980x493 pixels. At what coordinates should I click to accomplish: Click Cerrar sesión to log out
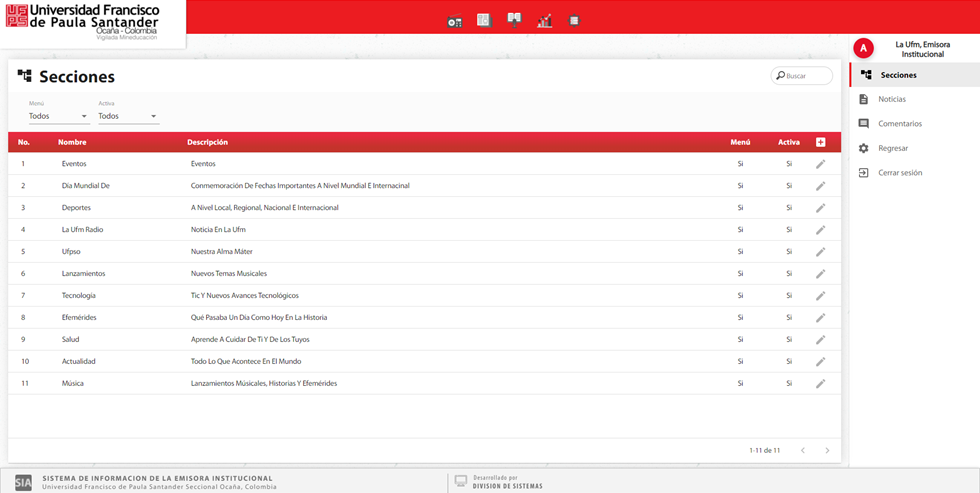pos(900,173)
